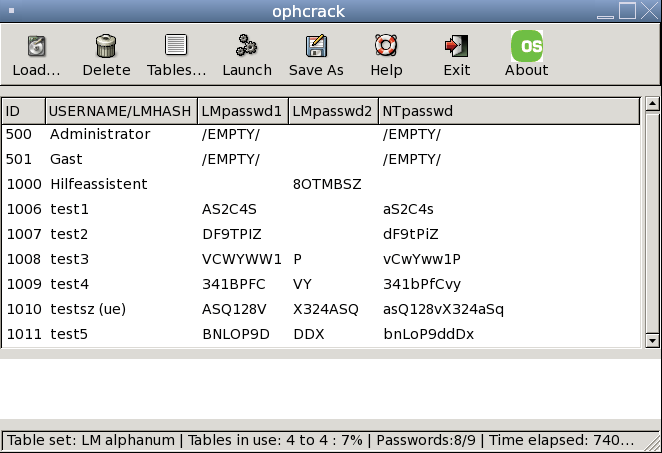Click the DDX LMpasswd2 cell

(x=309, y=334)
